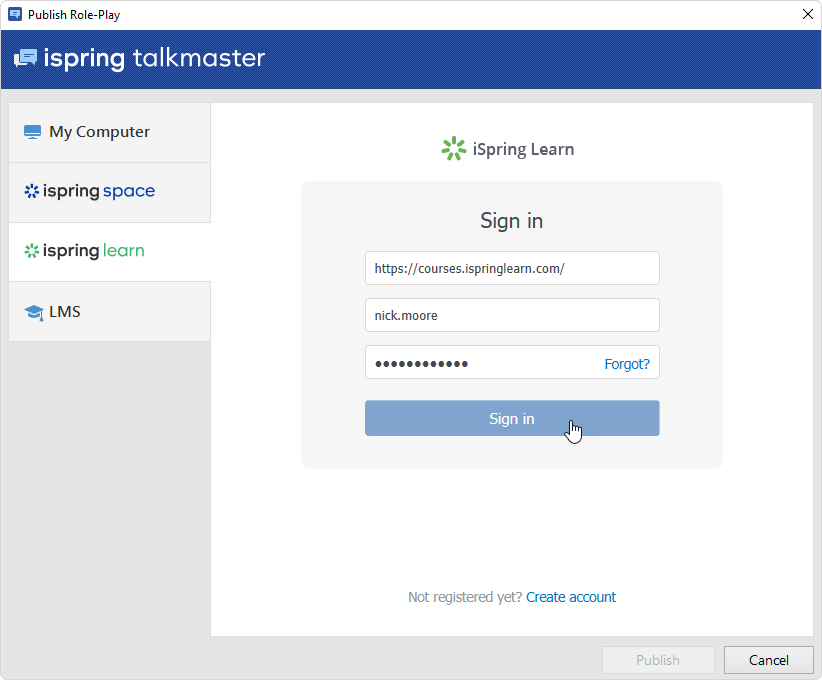
Task: Click the green ispring learn sidebar icon
Action: pos(32,251)
